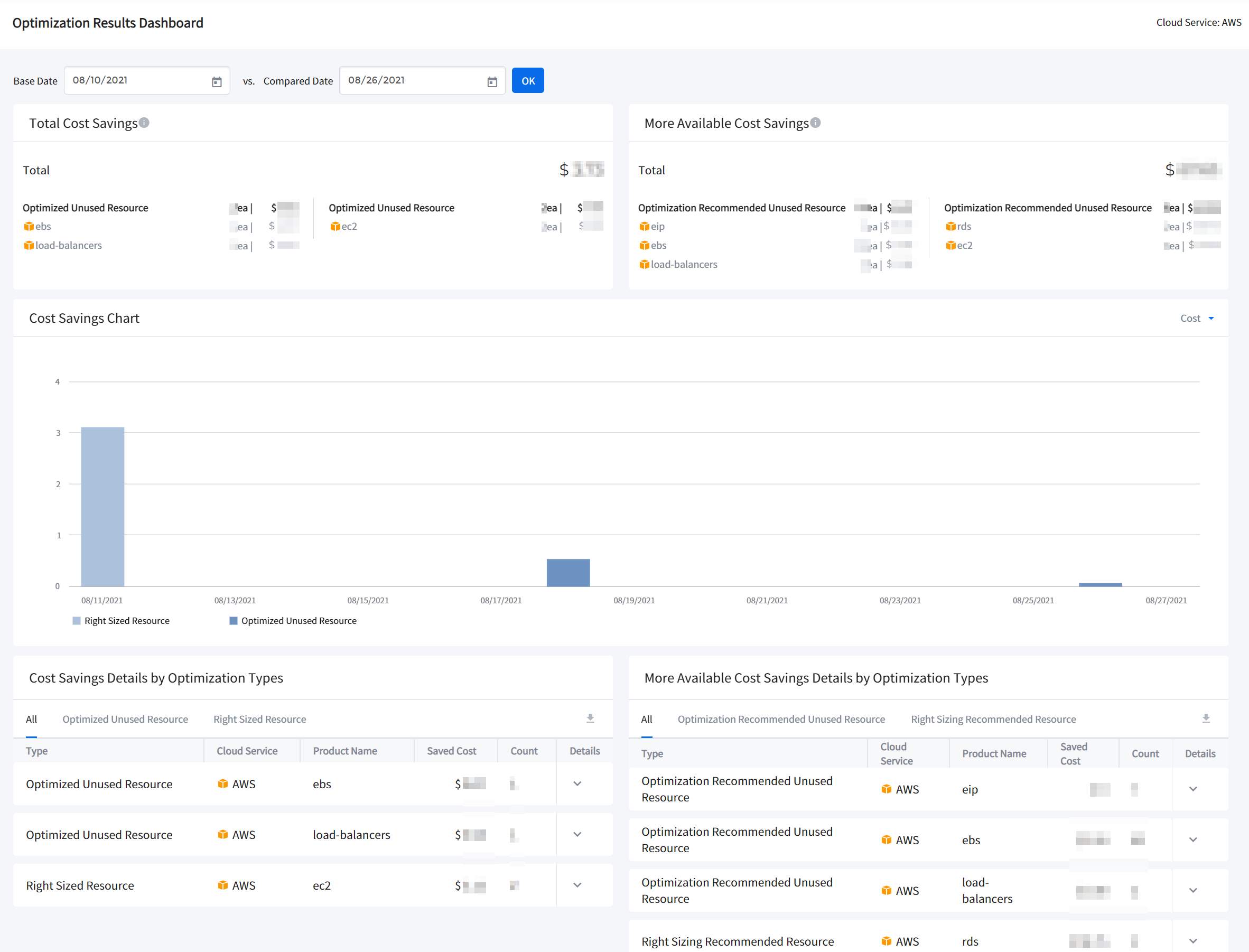Open the Base Date calendar picker

click(x=217, y=81)
